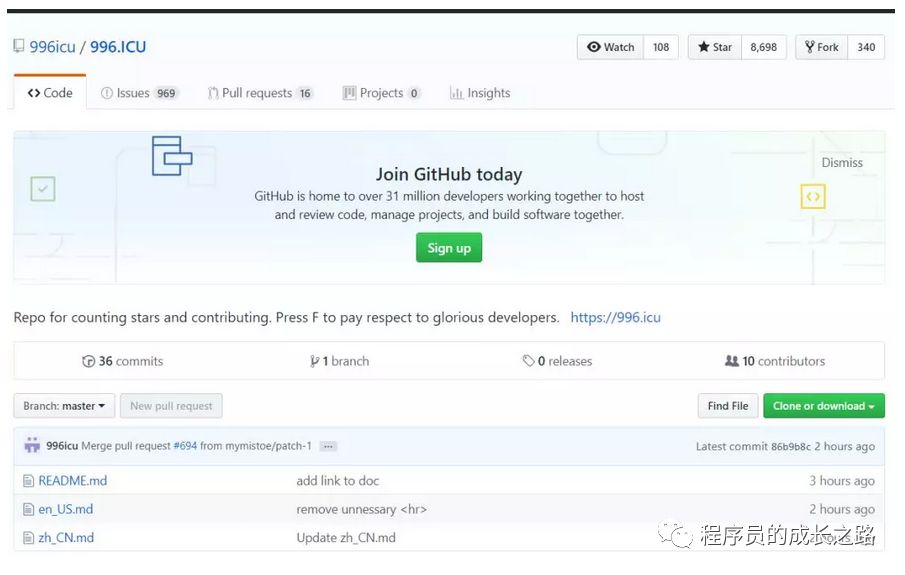Open the Branch: master dropdown

click(x=64, y=406)
